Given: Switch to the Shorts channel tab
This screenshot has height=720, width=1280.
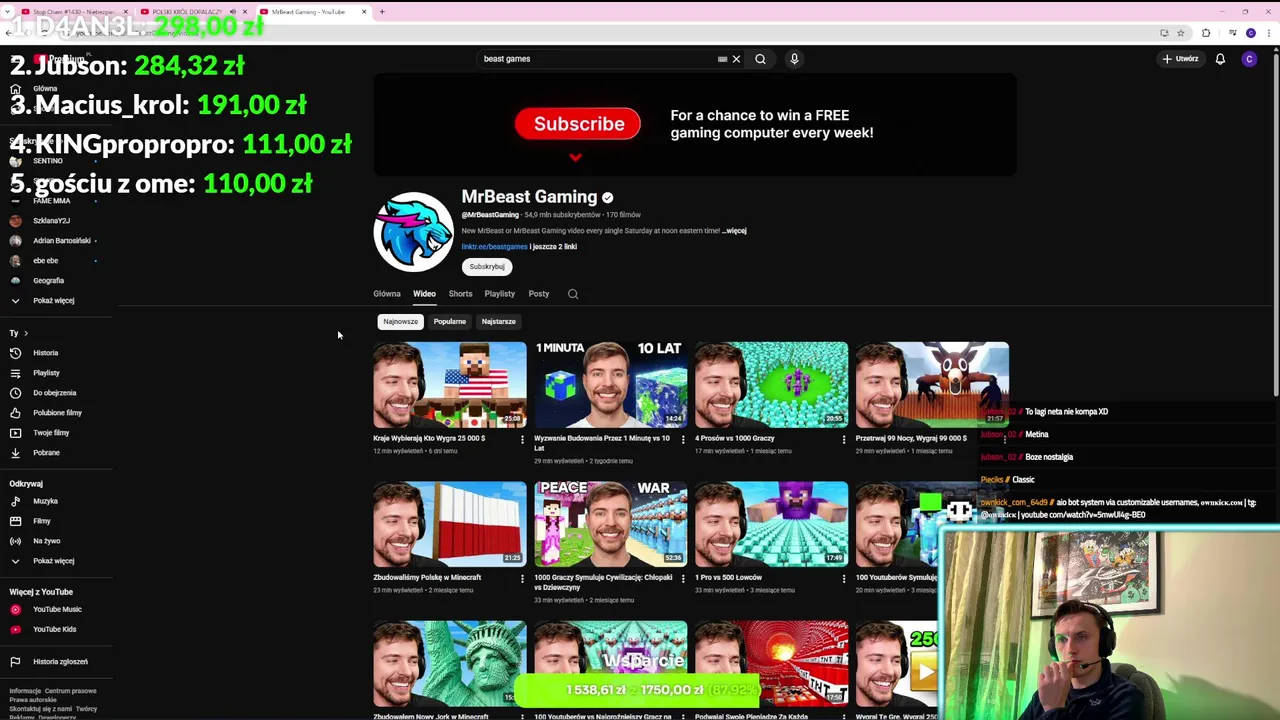Looking at the screenshot, I should [460, 294].
